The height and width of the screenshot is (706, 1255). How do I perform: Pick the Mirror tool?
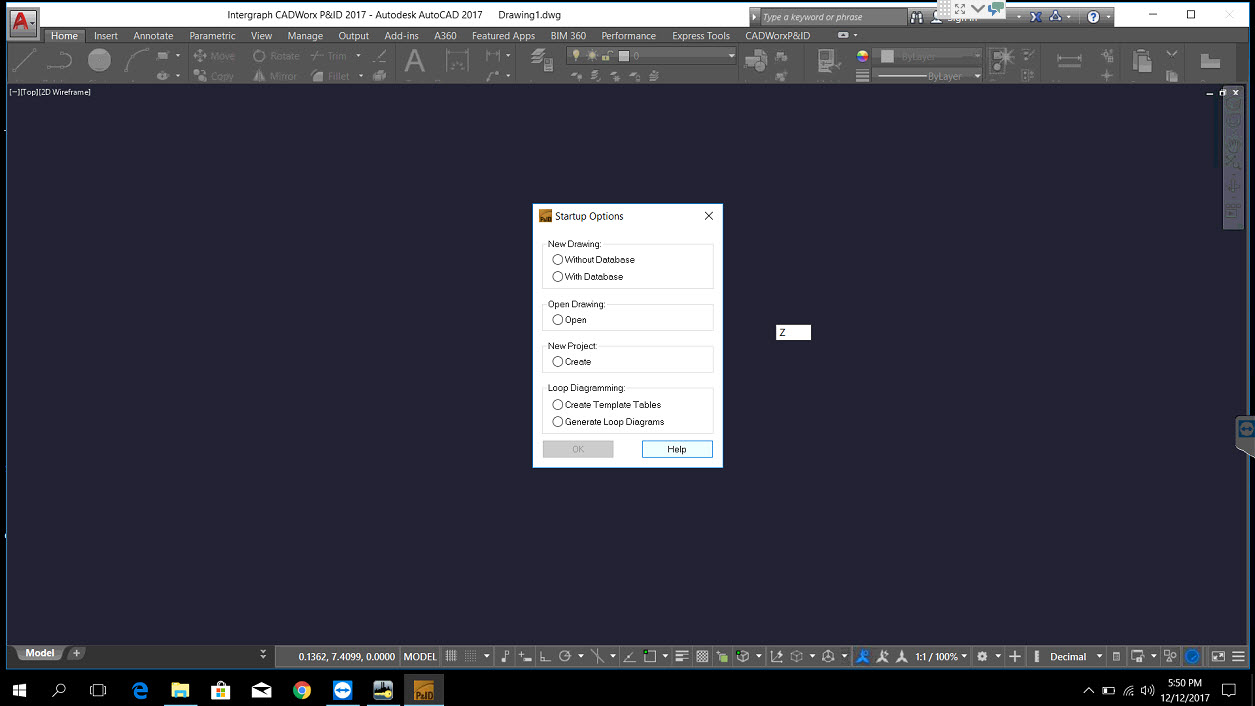(275, 76)
